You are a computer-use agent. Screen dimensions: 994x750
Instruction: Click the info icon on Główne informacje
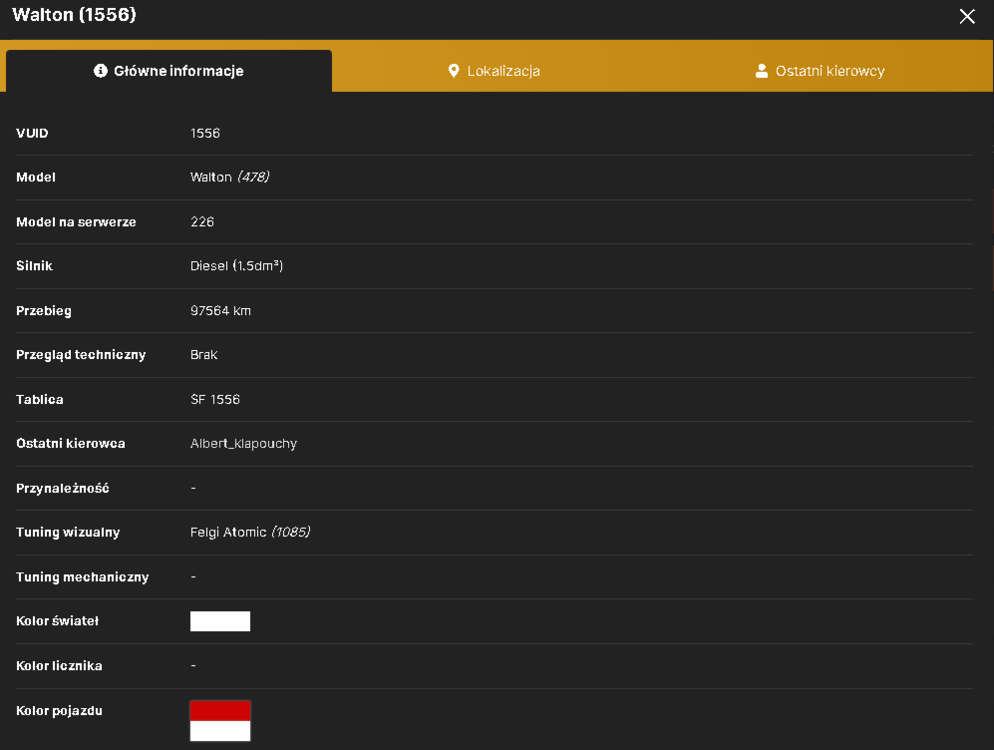[x=100, y=70]
